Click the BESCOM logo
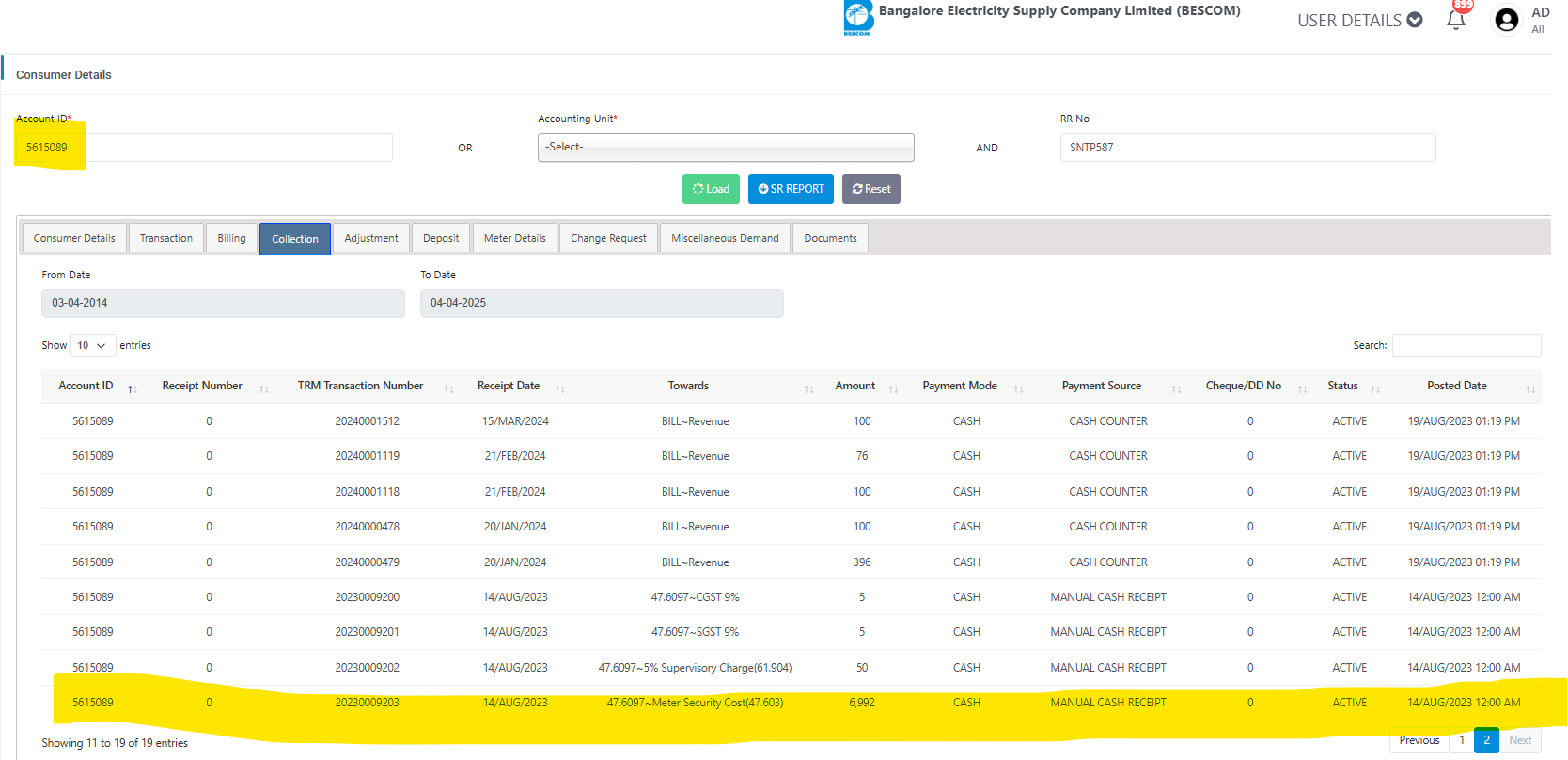1568x760 pixels. coord(858,19)
